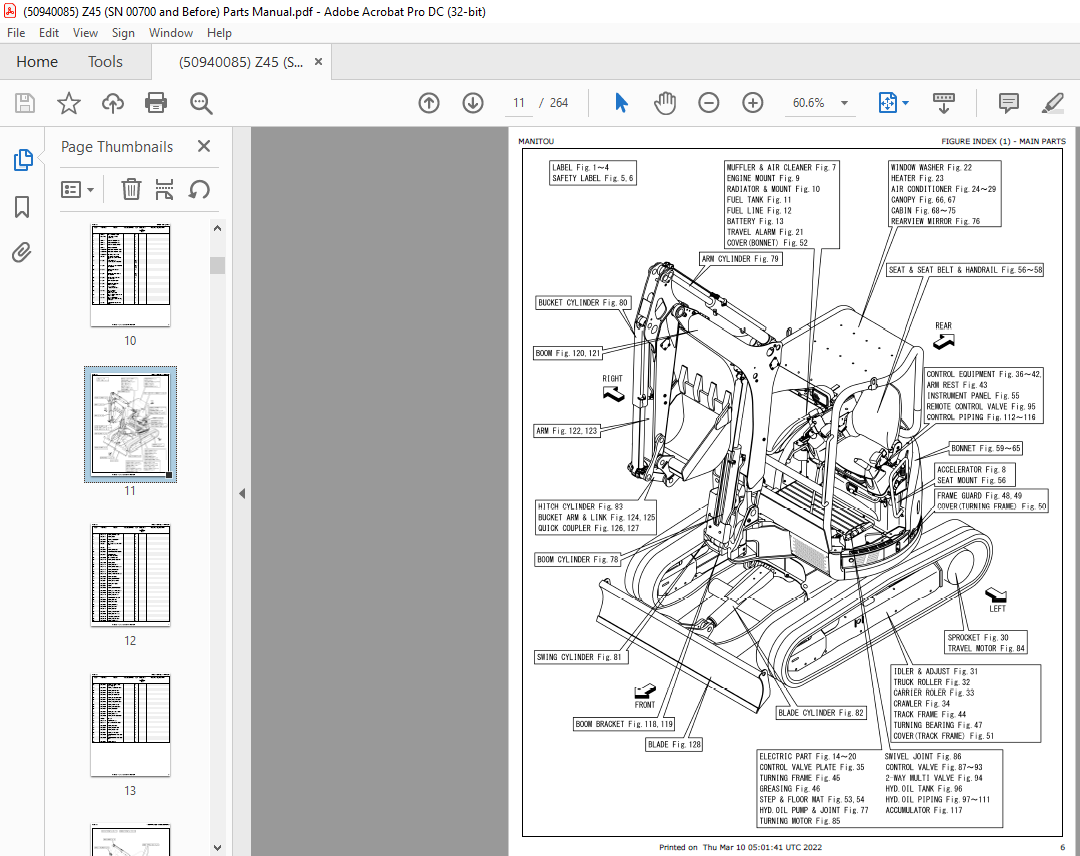Viewport: 1080px width, 856px height.
Task: Click FIGURE INDEX (1) - MAIN PARTS heading
Action: coord(1003,141)
